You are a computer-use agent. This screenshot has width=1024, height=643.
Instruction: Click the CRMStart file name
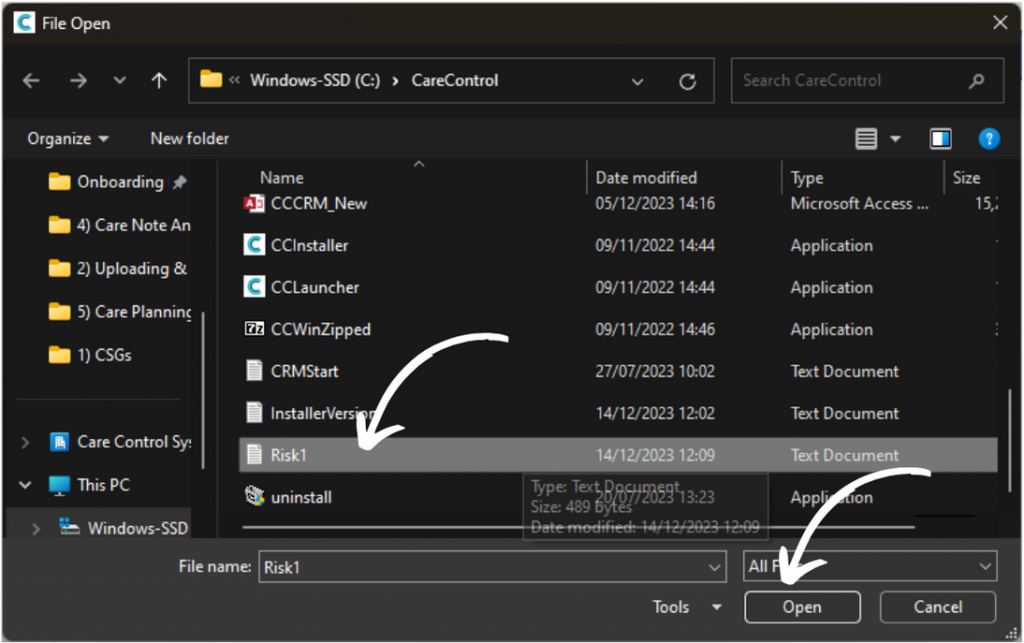(304, 371)
